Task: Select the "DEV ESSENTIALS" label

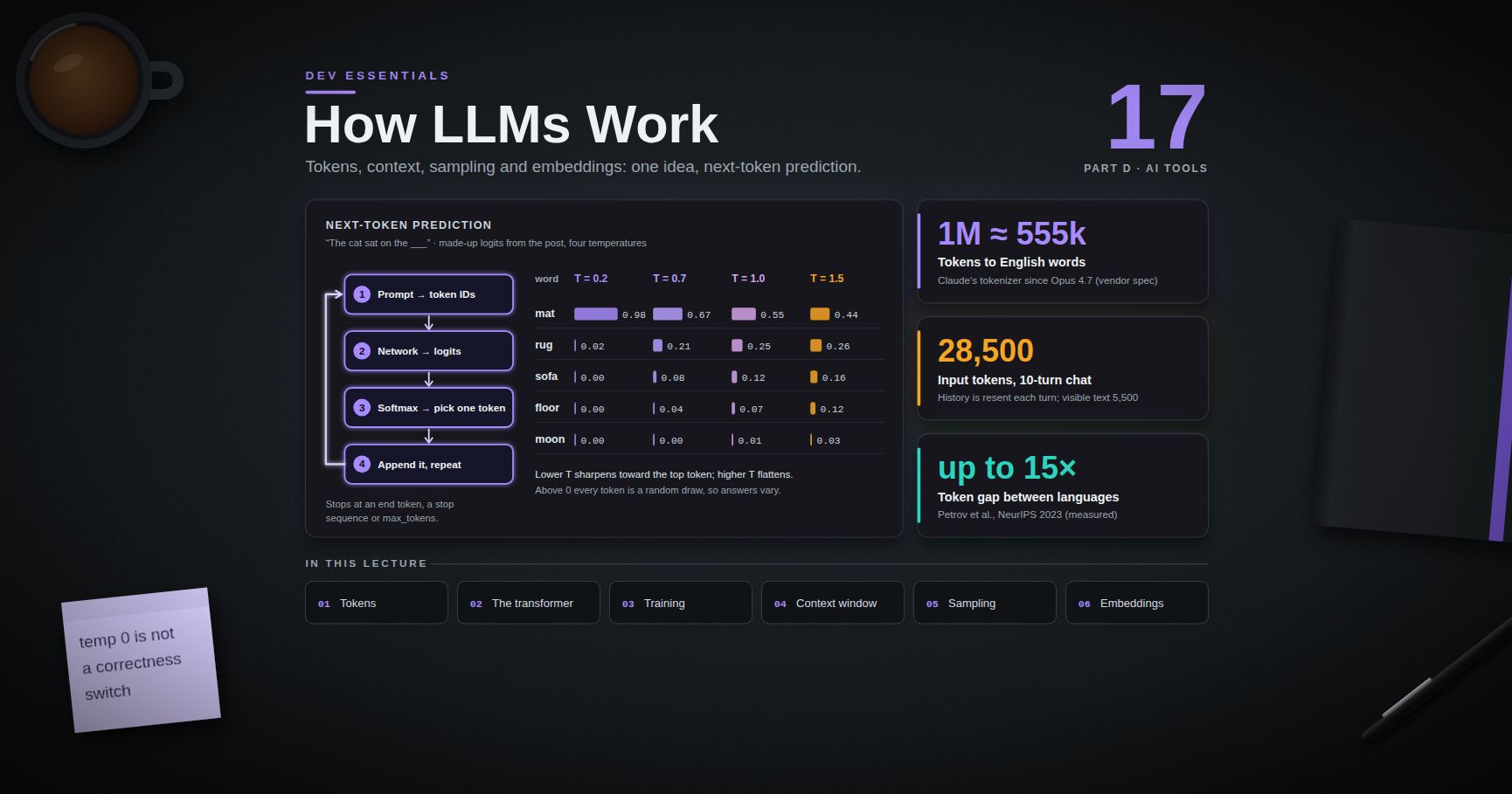Action: click(x=378, y=76)
